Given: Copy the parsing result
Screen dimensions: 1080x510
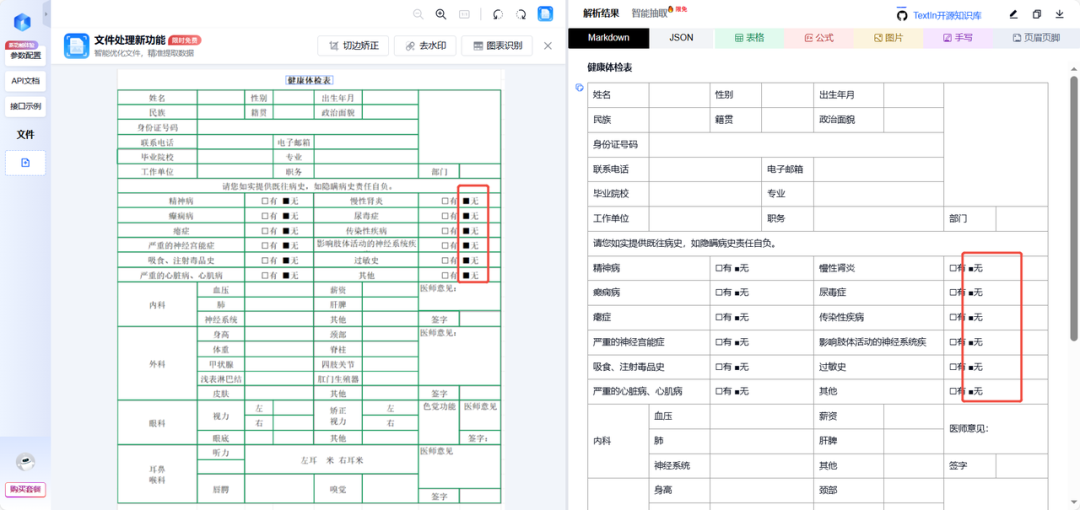Looking at the screenshot, I should pyautogui.click(x=1036, y=14).
